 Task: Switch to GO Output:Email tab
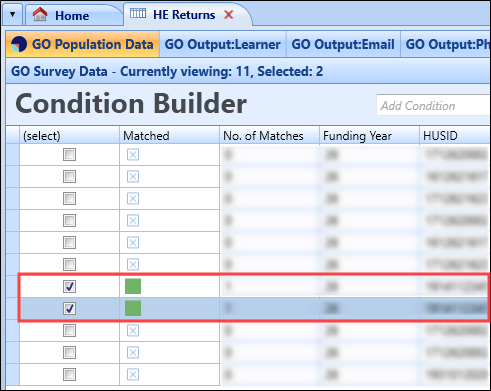343,44
